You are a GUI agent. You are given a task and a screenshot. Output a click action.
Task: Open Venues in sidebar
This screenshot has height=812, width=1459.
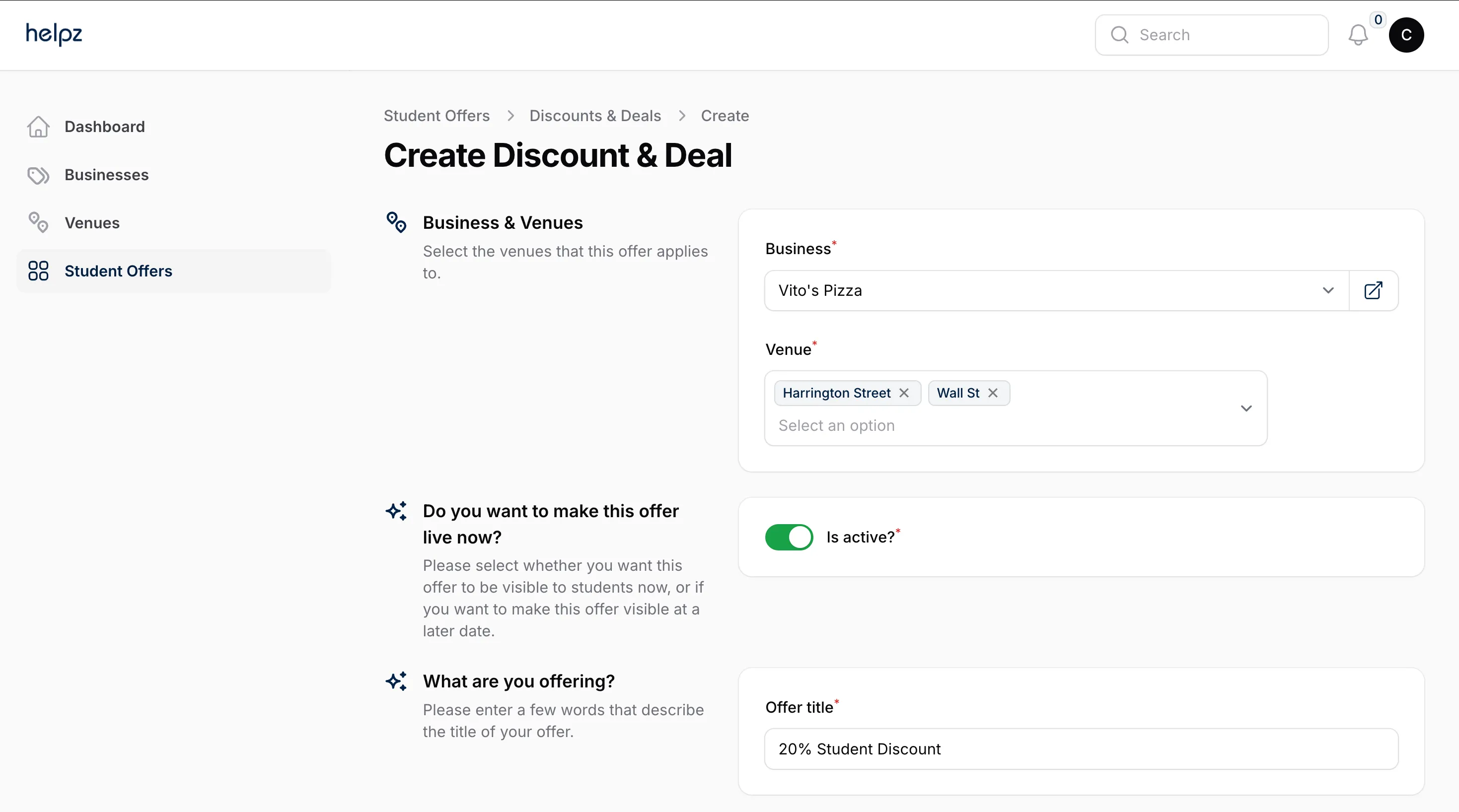(x=173, y=222)
